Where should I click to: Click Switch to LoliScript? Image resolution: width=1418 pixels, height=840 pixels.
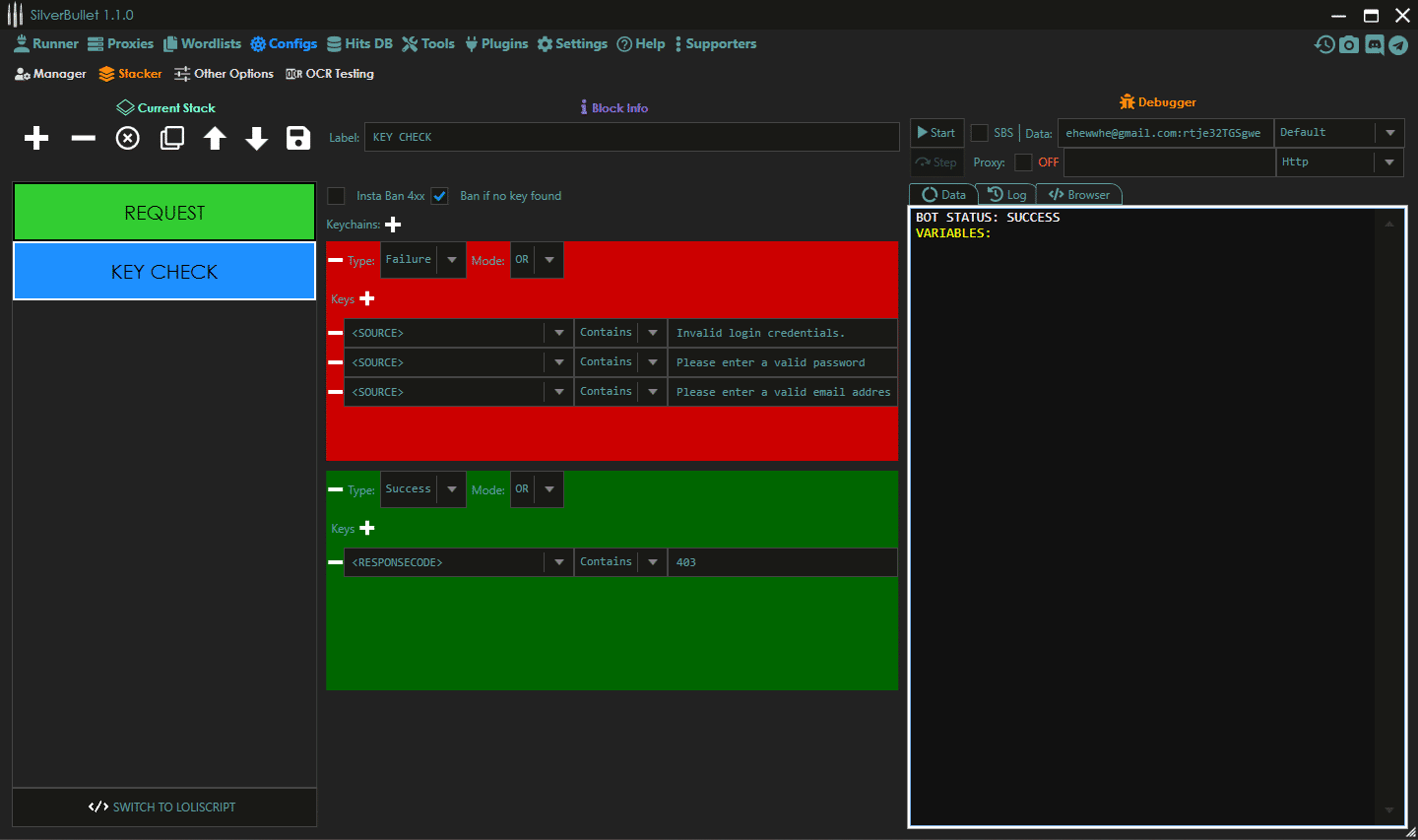click(x=163, y=807)
